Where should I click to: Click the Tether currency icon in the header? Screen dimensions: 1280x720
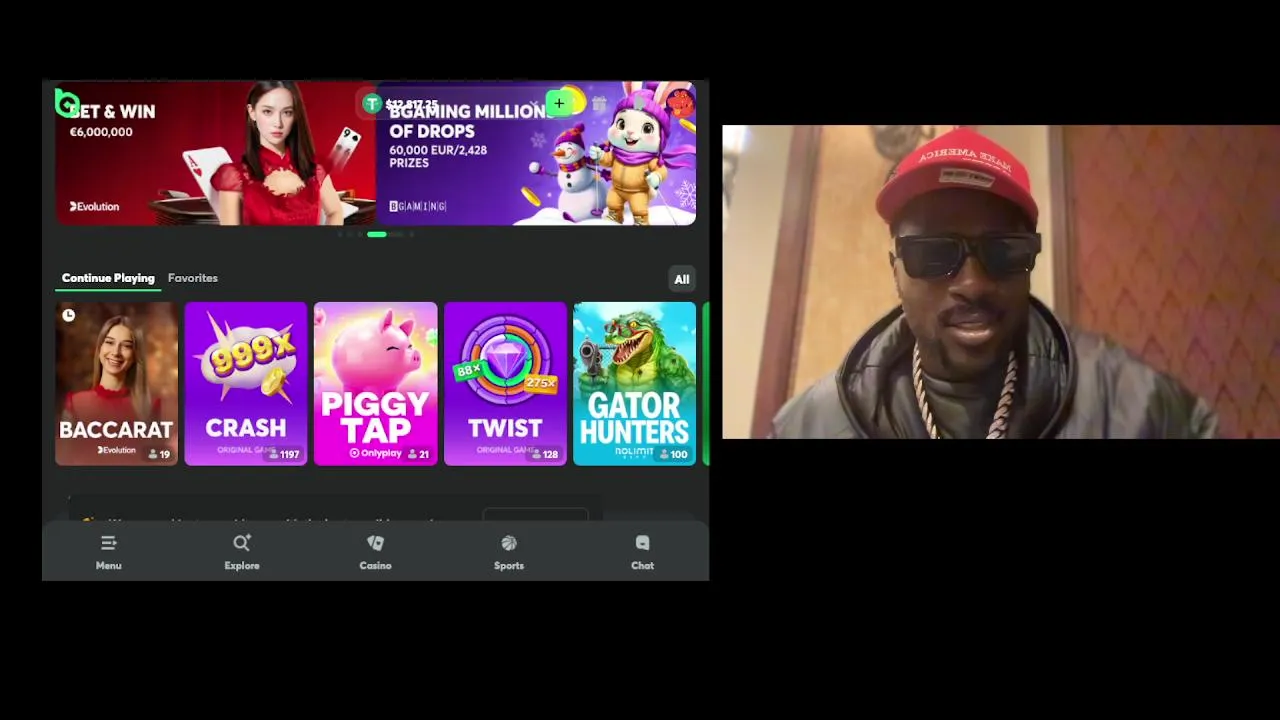click(372, 104)
